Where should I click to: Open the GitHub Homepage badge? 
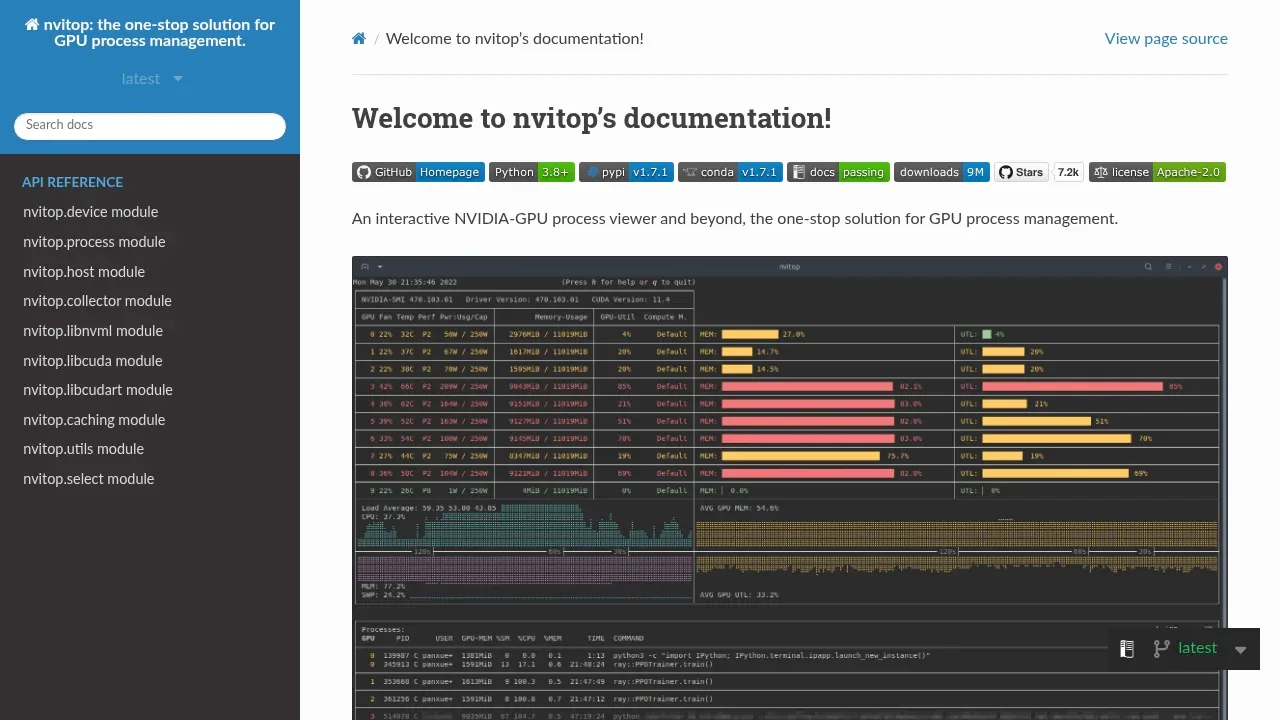pos(418,172)
